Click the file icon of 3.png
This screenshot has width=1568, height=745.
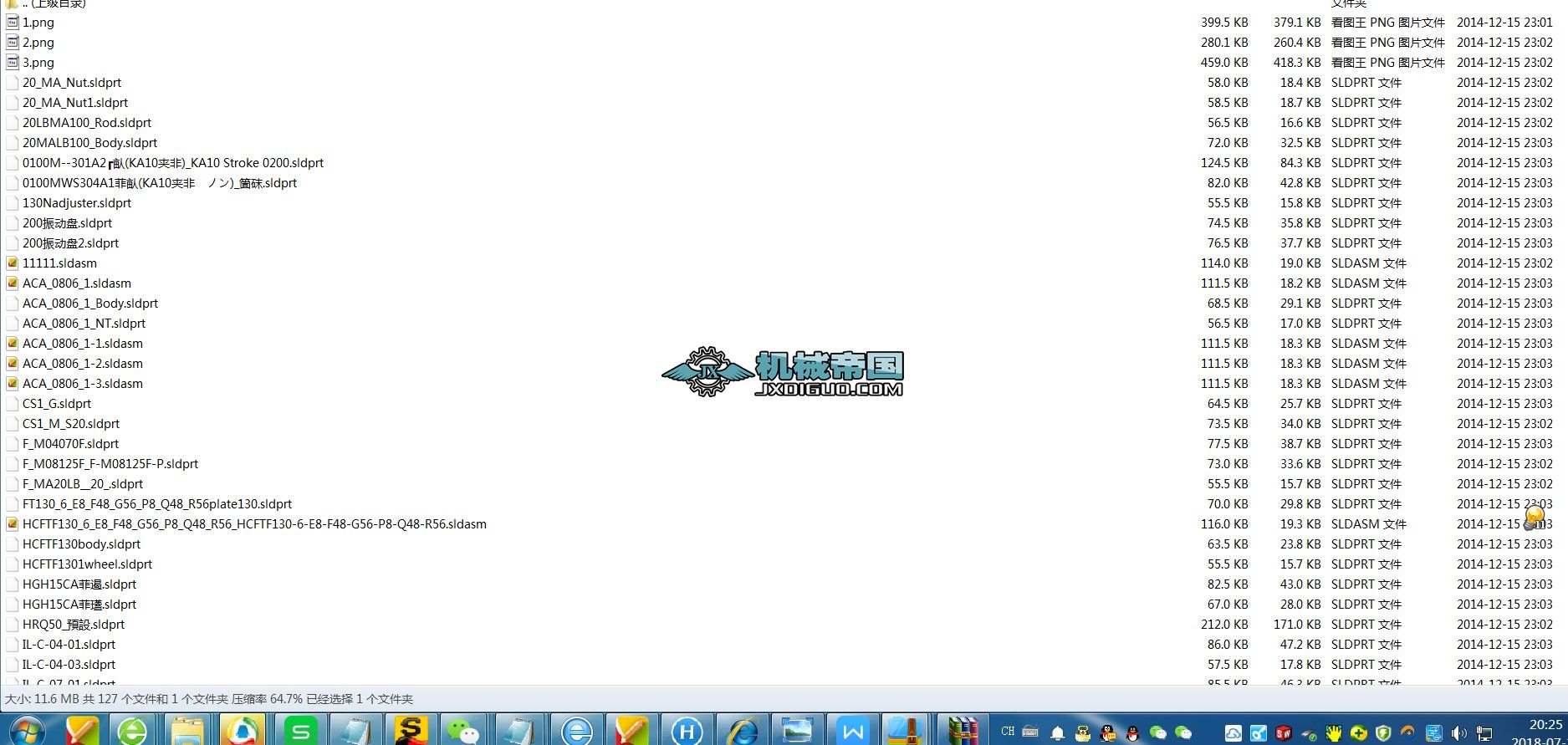(13, 63)
